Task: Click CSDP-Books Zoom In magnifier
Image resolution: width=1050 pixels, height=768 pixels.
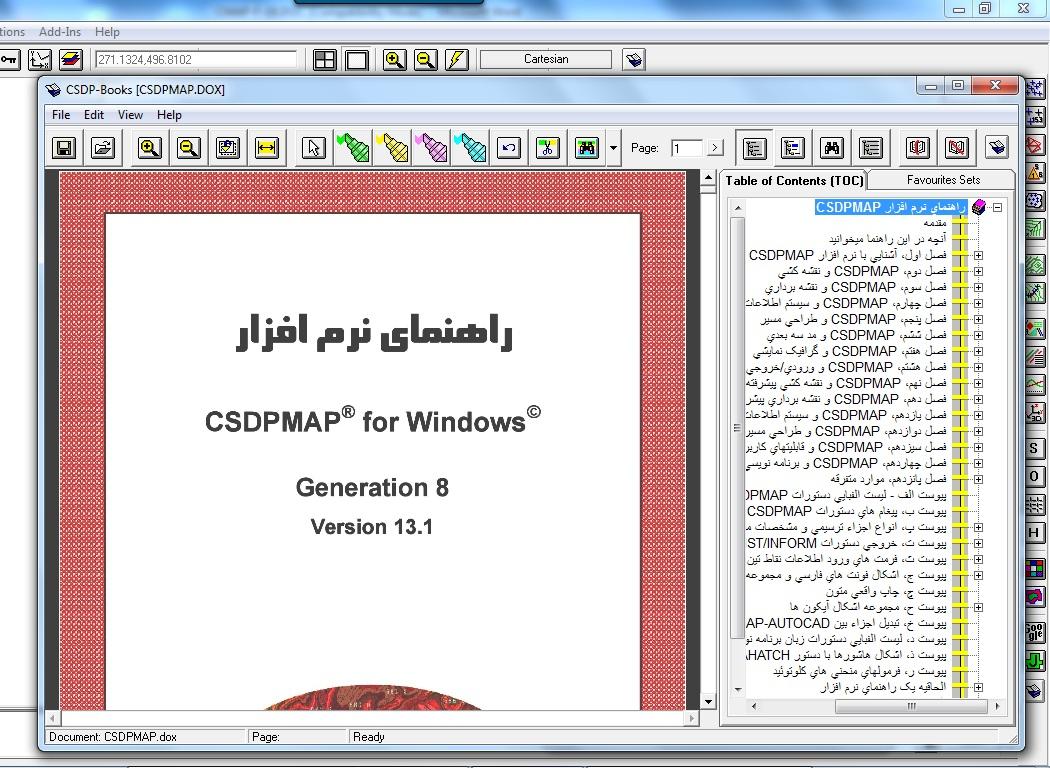Action: click(149, 148)
